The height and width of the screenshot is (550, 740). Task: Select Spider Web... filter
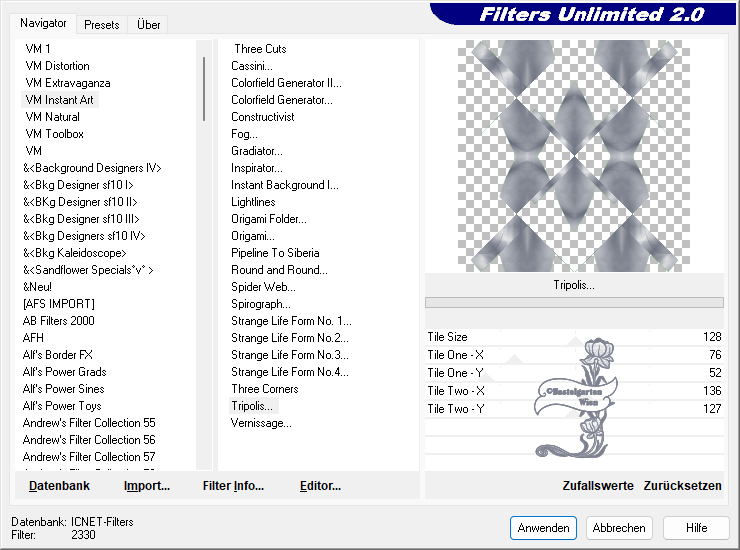point(261,287)
